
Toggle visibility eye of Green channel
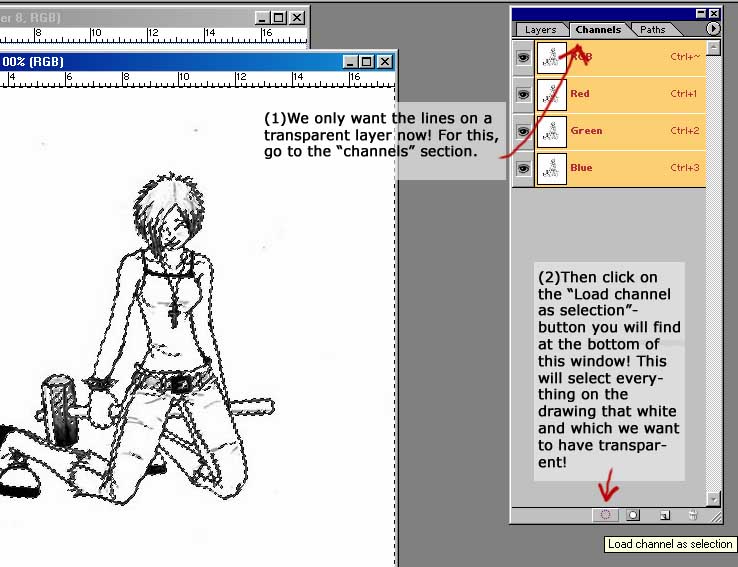pyautogui.click(x=523, y=131)
